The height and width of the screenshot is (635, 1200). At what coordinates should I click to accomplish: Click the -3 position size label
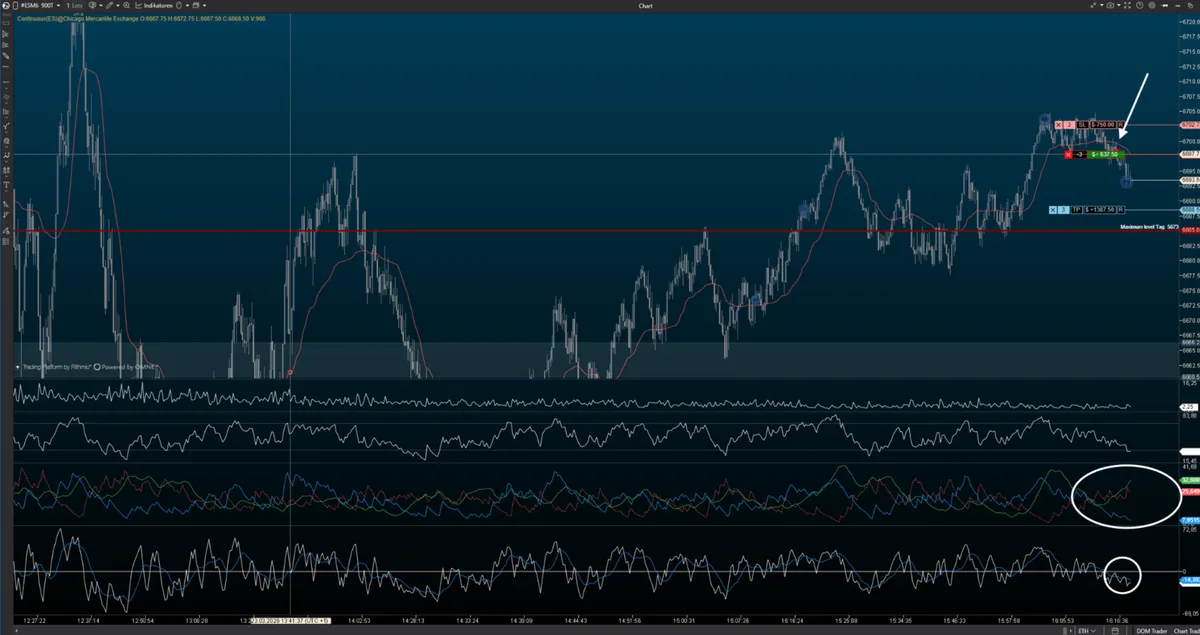pyautogui.click(x=1079, y=154)
